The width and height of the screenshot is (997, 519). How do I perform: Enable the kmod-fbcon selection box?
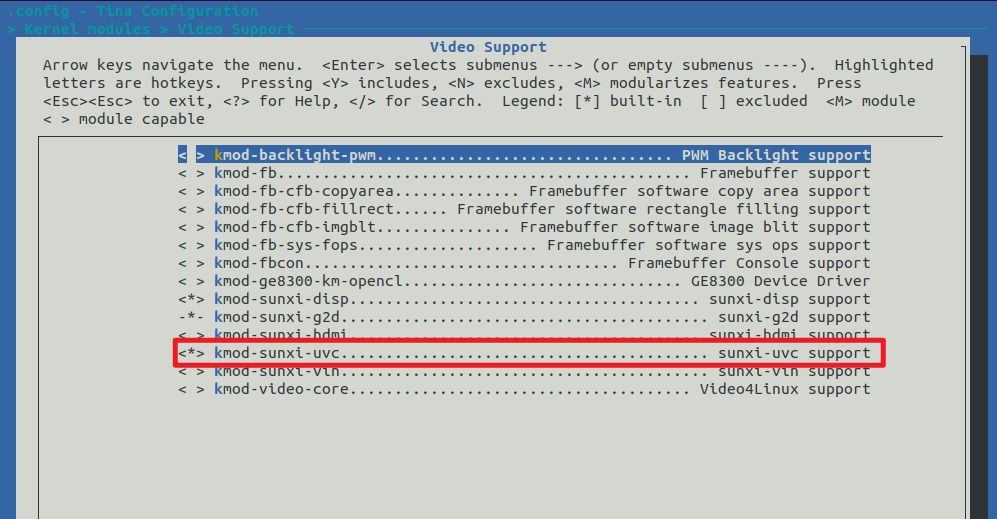[x=191, y=263]
